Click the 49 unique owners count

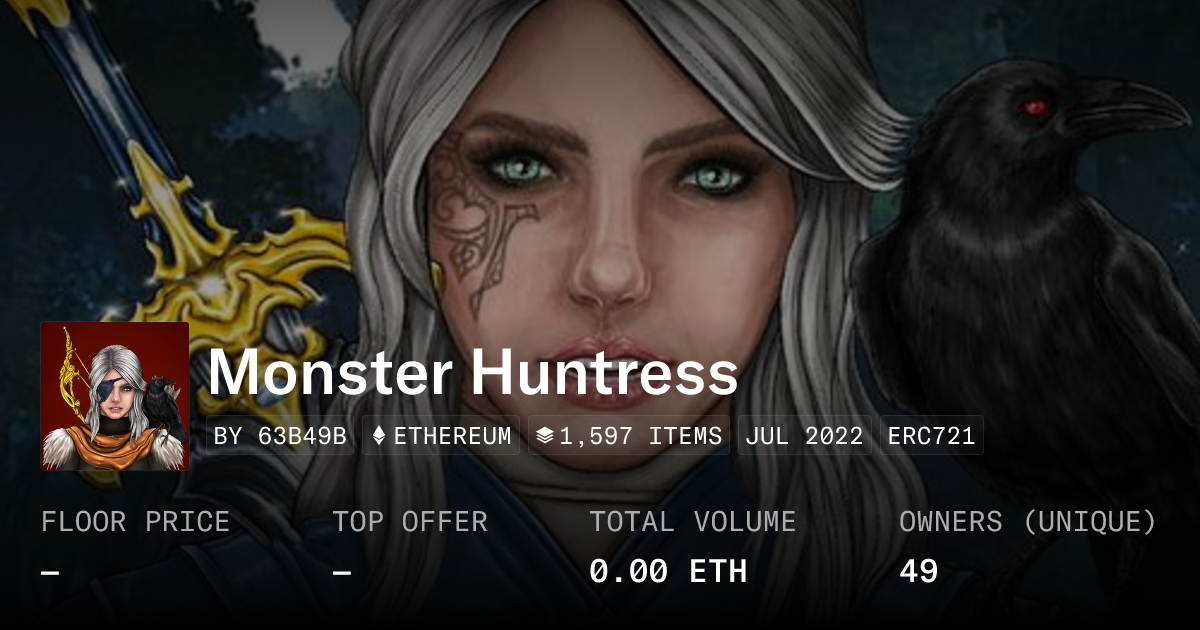[918, 572]
